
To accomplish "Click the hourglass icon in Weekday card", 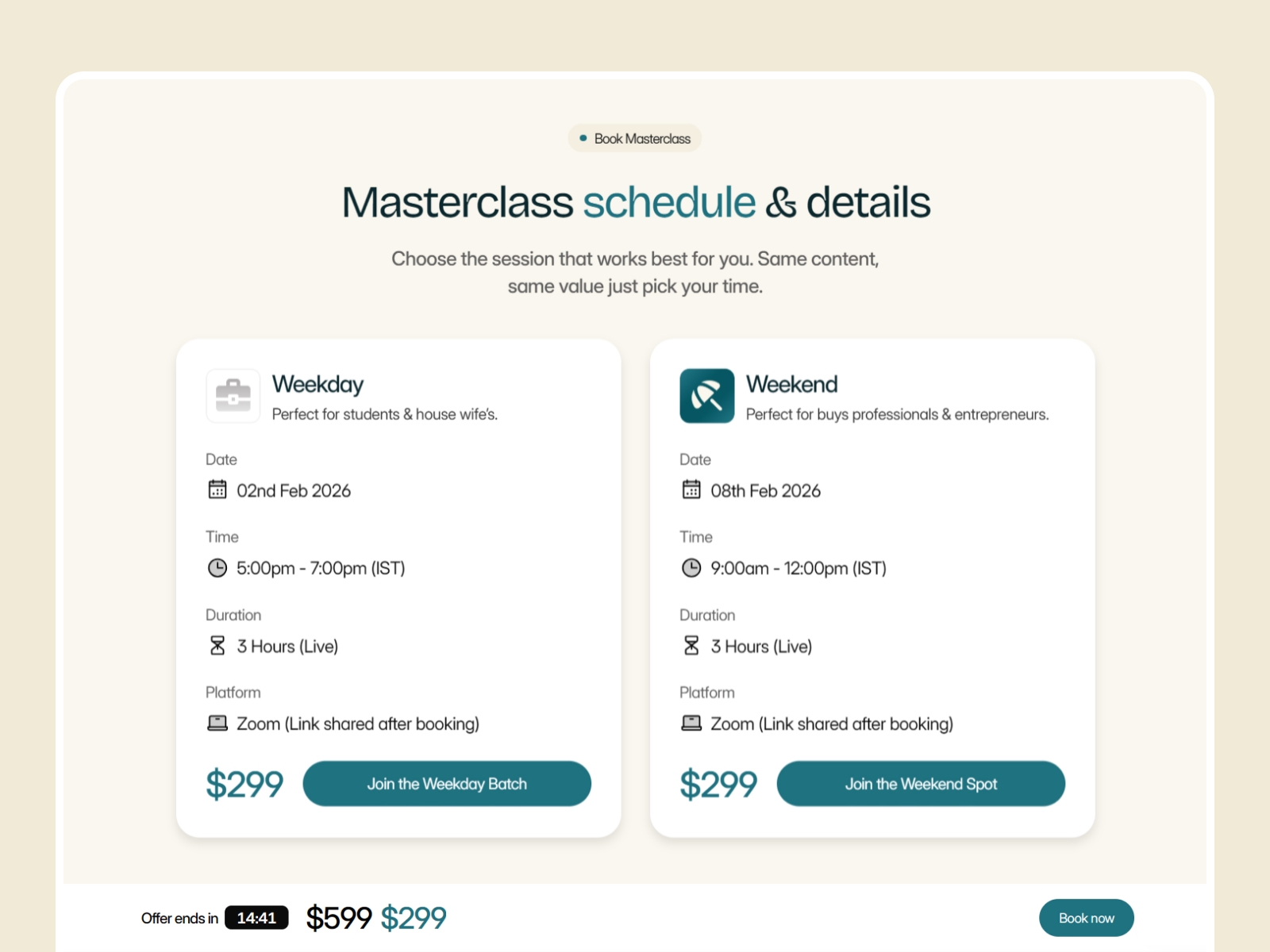I will pyautogui.click(x=217, y=646).
